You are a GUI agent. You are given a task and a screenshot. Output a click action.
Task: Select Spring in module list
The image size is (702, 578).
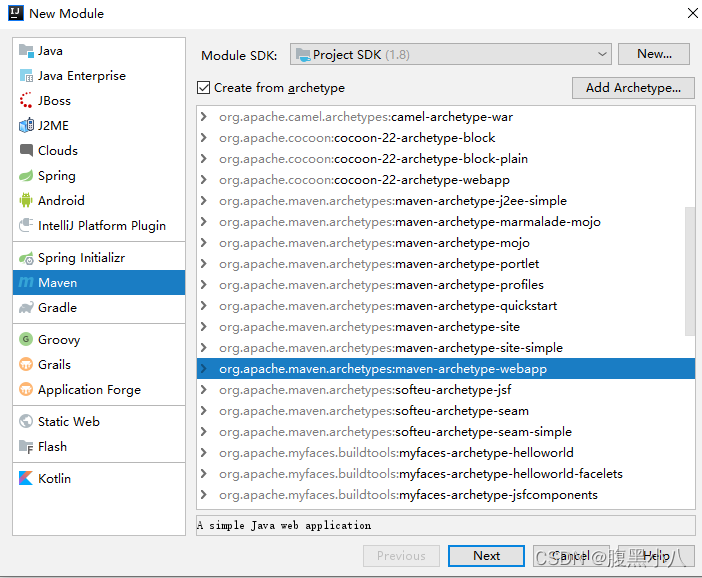coord(99,176)
